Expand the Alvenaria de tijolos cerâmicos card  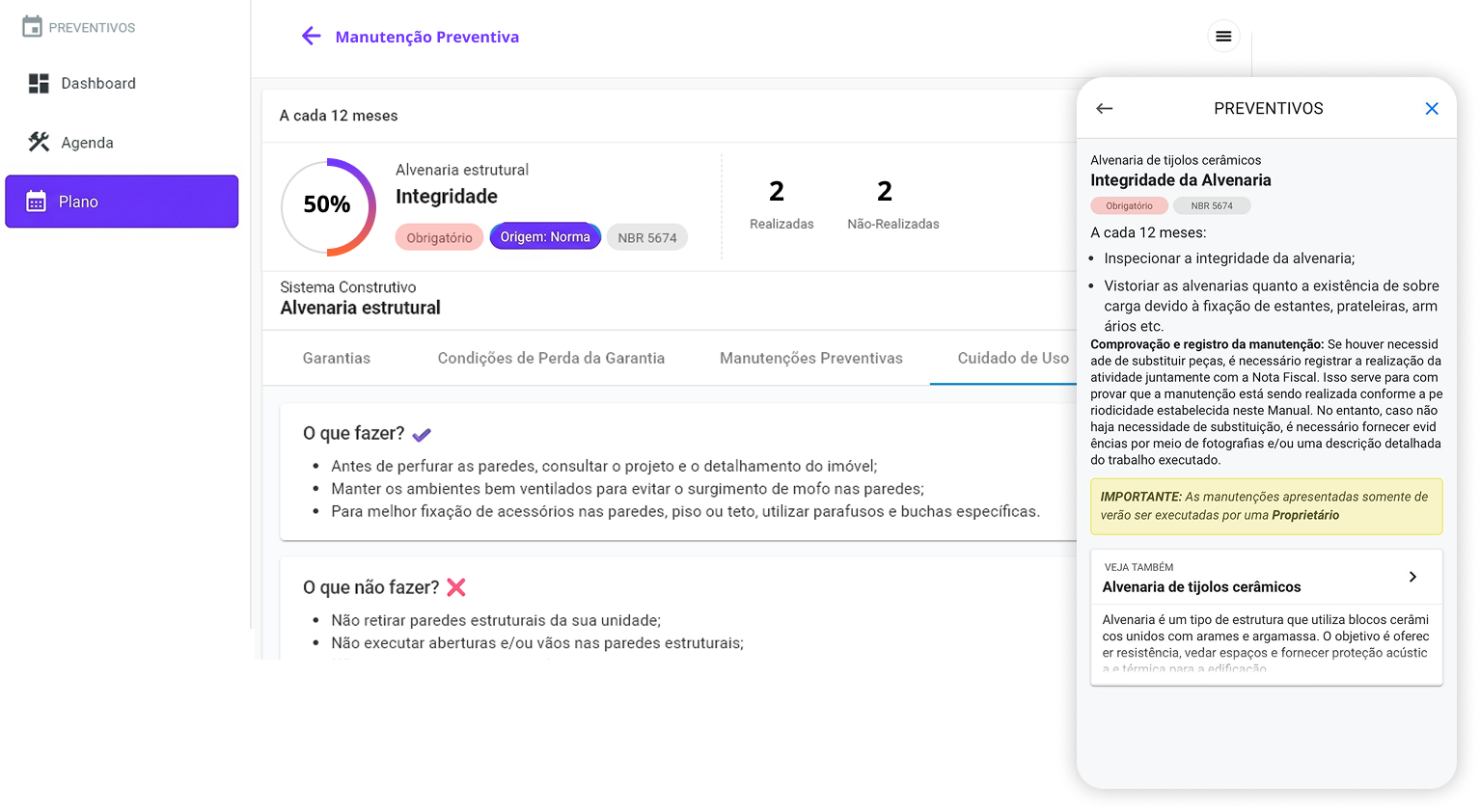(1413, 576)
